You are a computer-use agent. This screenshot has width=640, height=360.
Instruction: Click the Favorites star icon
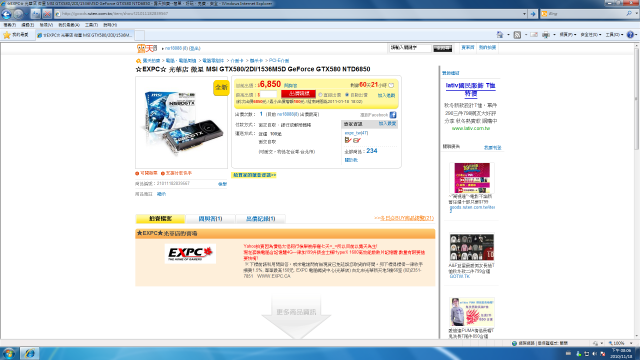[x=7, y=35]
